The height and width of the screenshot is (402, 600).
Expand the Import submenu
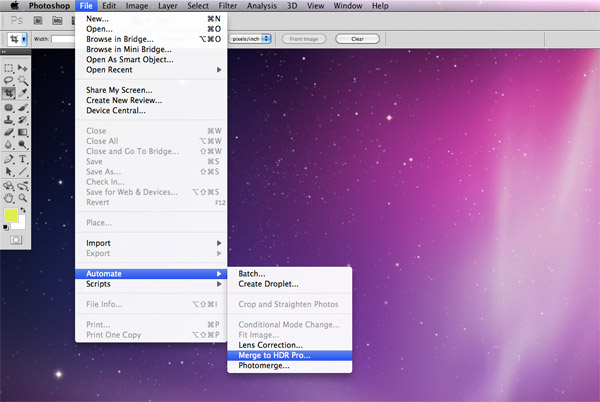point(153,243)
